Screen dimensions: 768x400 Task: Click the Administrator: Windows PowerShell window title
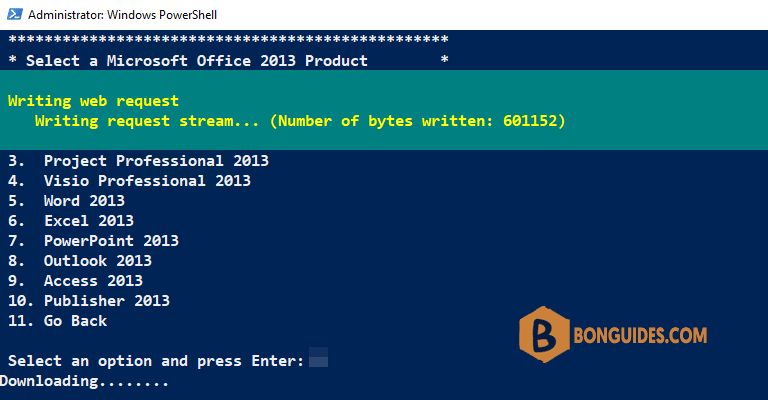122,15
